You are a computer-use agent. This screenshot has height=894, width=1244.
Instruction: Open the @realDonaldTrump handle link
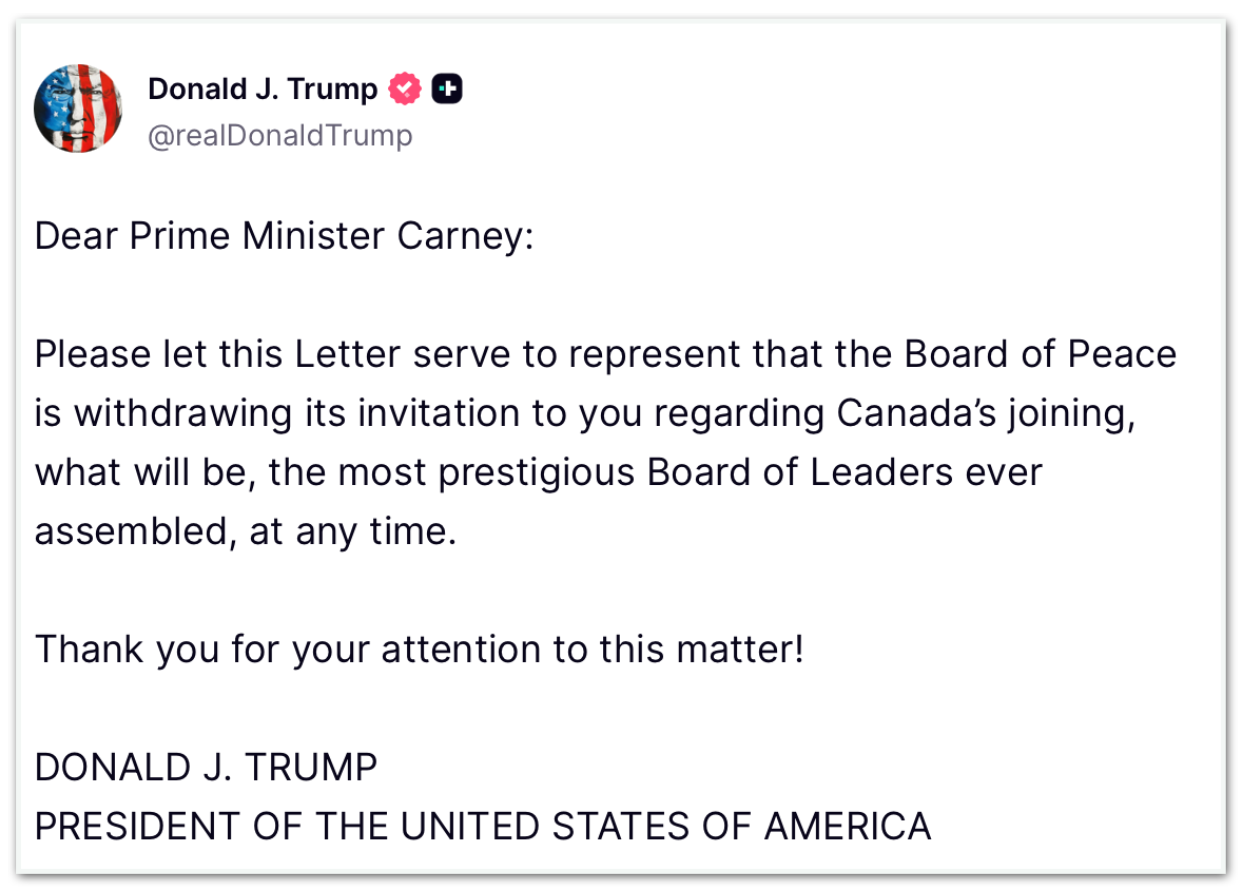[280, 135]
